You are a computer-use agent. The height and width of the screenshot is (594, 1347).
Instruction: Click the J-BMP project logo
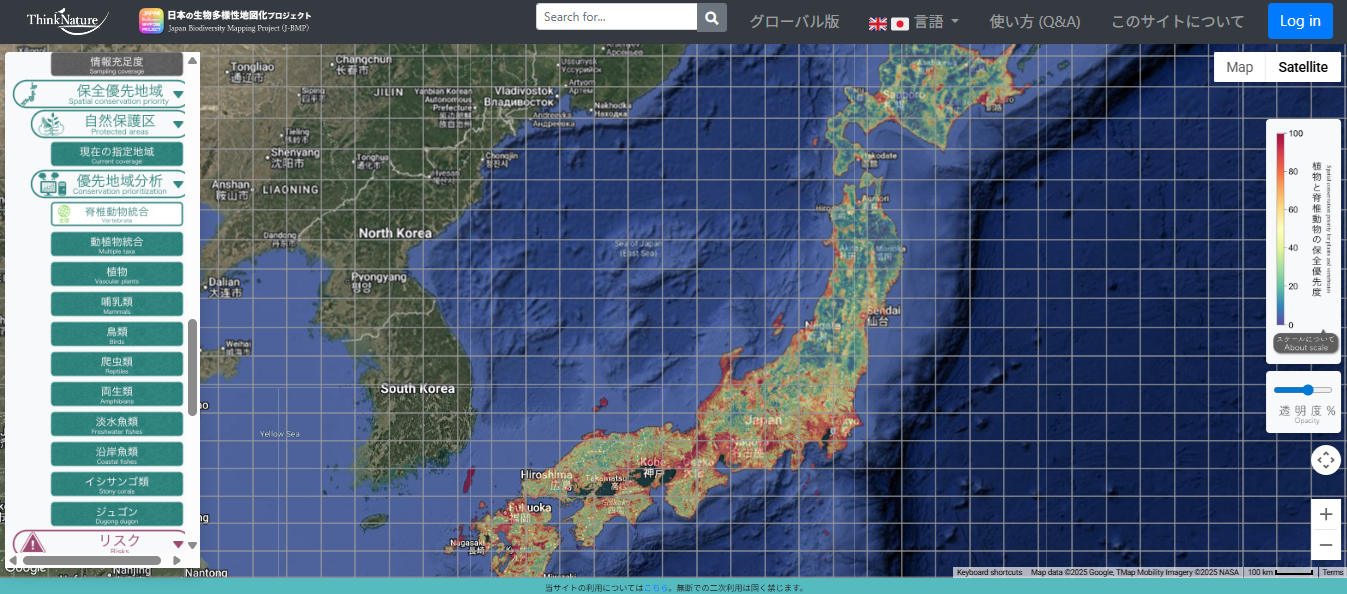click(150, 21)
